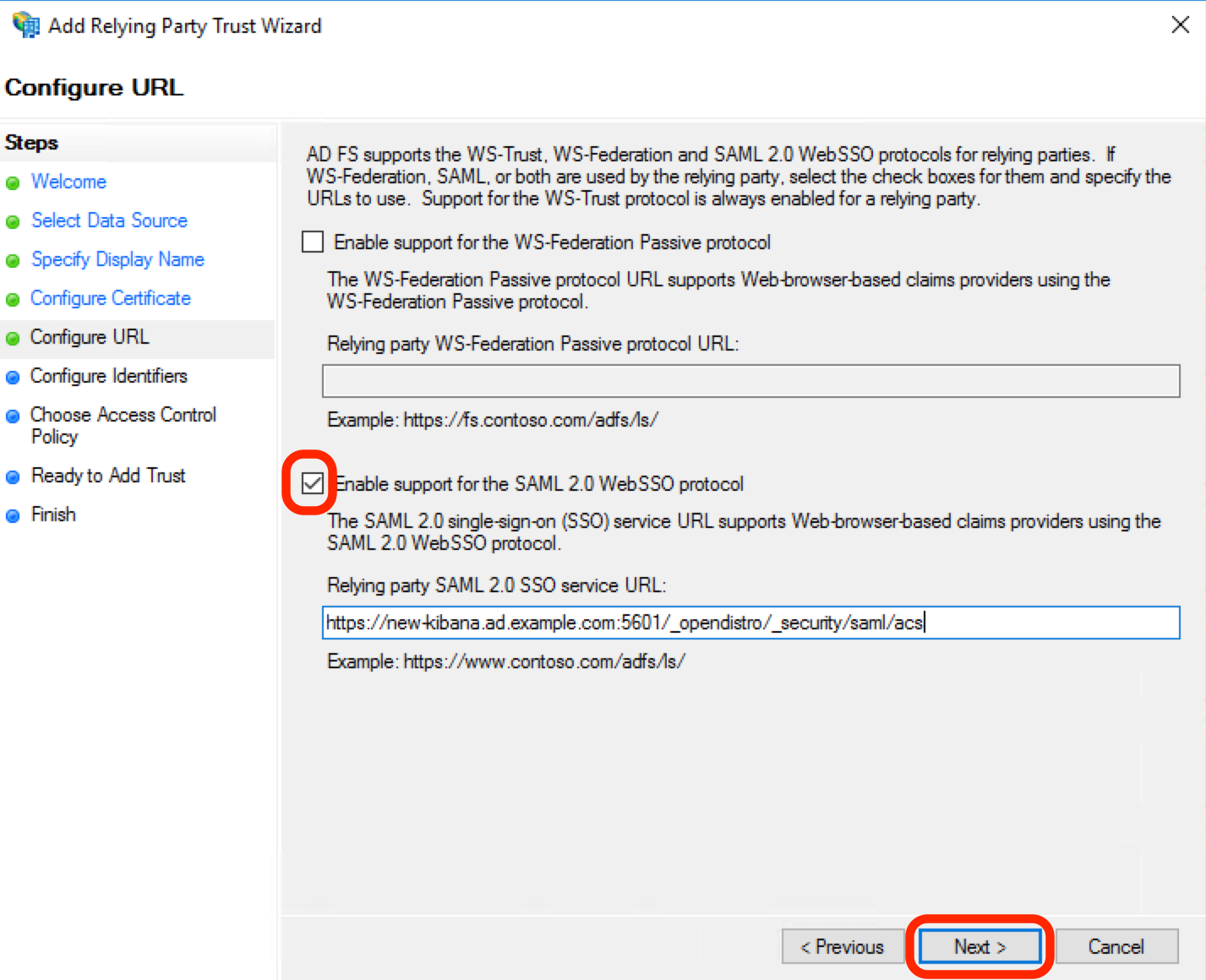Screen dimensions: 1206x980
Task: Navigate to Select Data Source step
Action: click(x=109, y=220)
